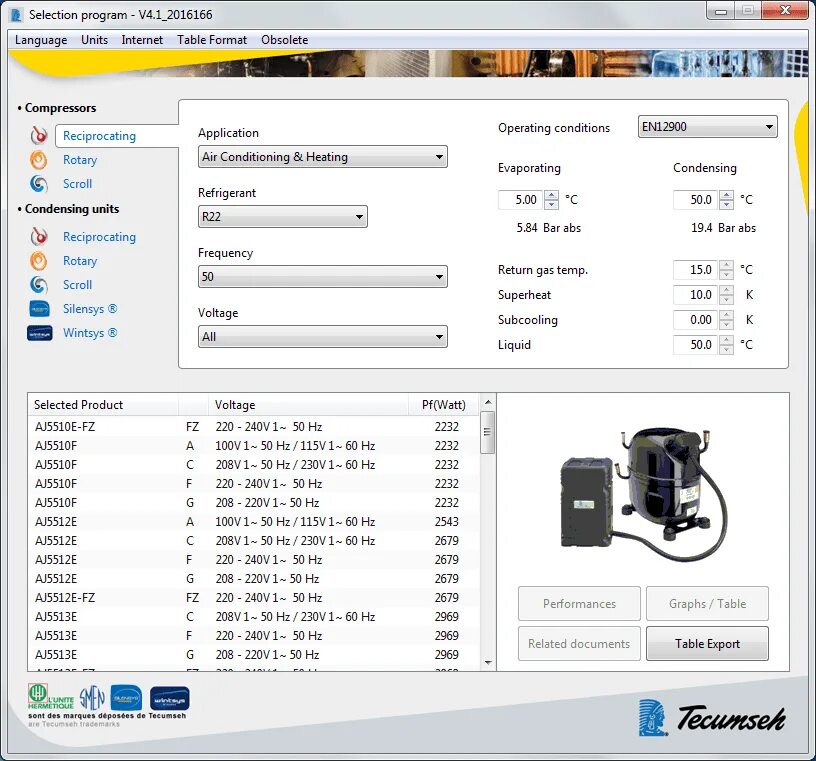This screenshot has width=816, height=761.
Task: Click the Performances button
Action: [579, 604]
